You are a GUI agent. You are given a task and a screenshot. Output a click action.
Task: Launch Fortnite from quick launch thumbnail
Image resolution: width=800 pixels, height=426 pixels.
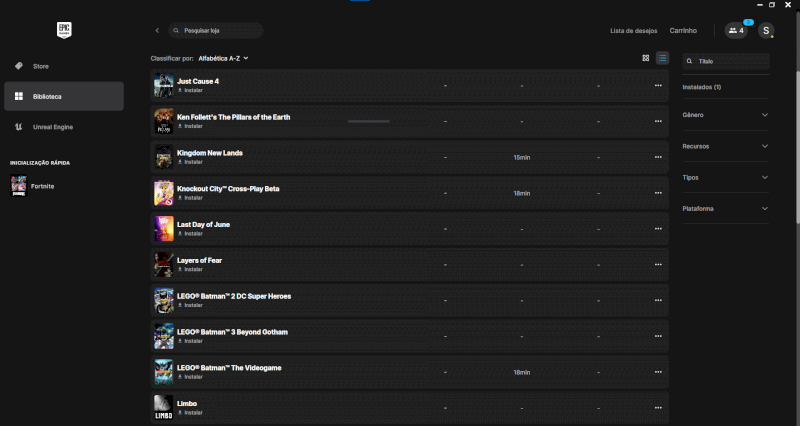click(x=19, y=187)
